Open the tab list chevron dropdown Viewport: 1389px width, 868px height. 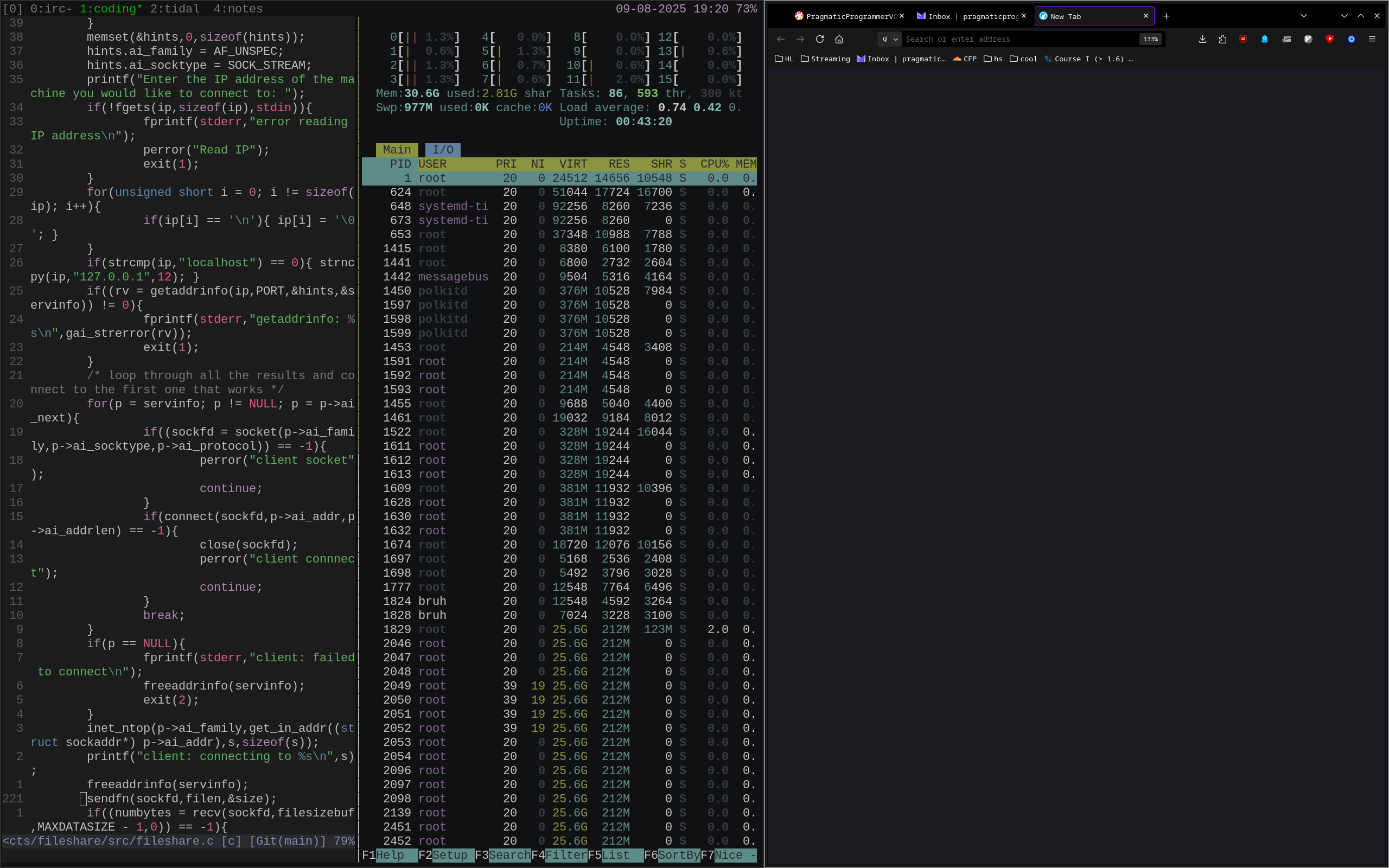[1304, 16]
